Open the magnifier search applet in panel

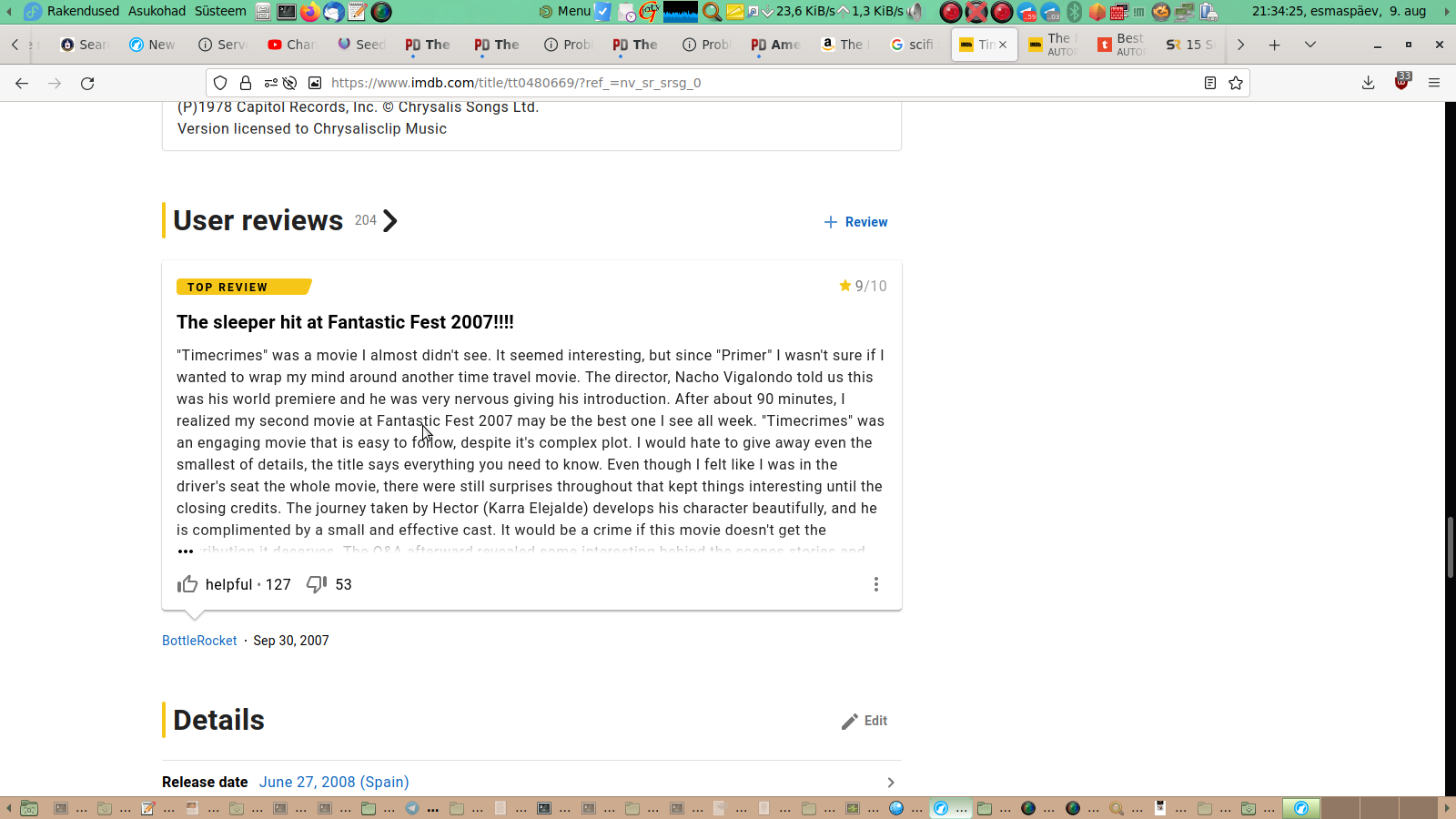pos(712,12)
